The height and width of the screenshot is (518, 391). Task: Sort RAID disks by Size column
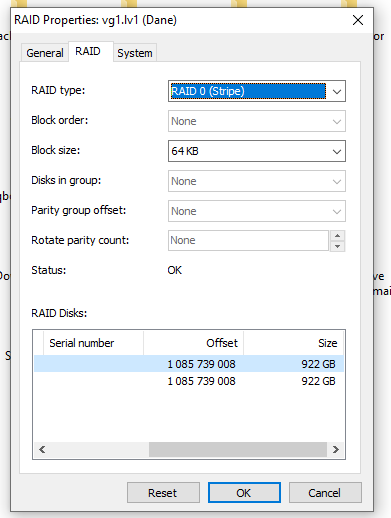point(293,343)
